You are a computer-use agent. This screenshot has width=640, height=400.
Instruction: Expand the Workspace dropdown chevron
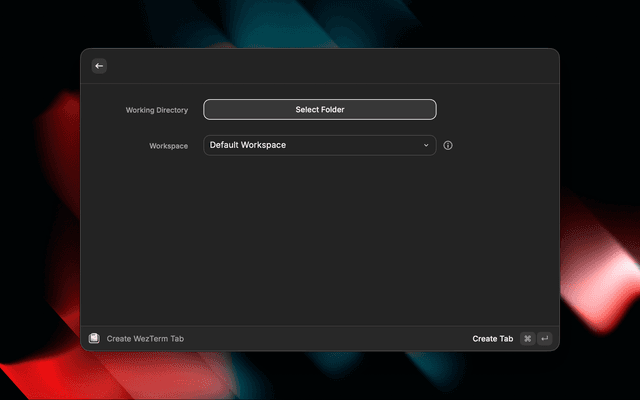click(426, 145)
